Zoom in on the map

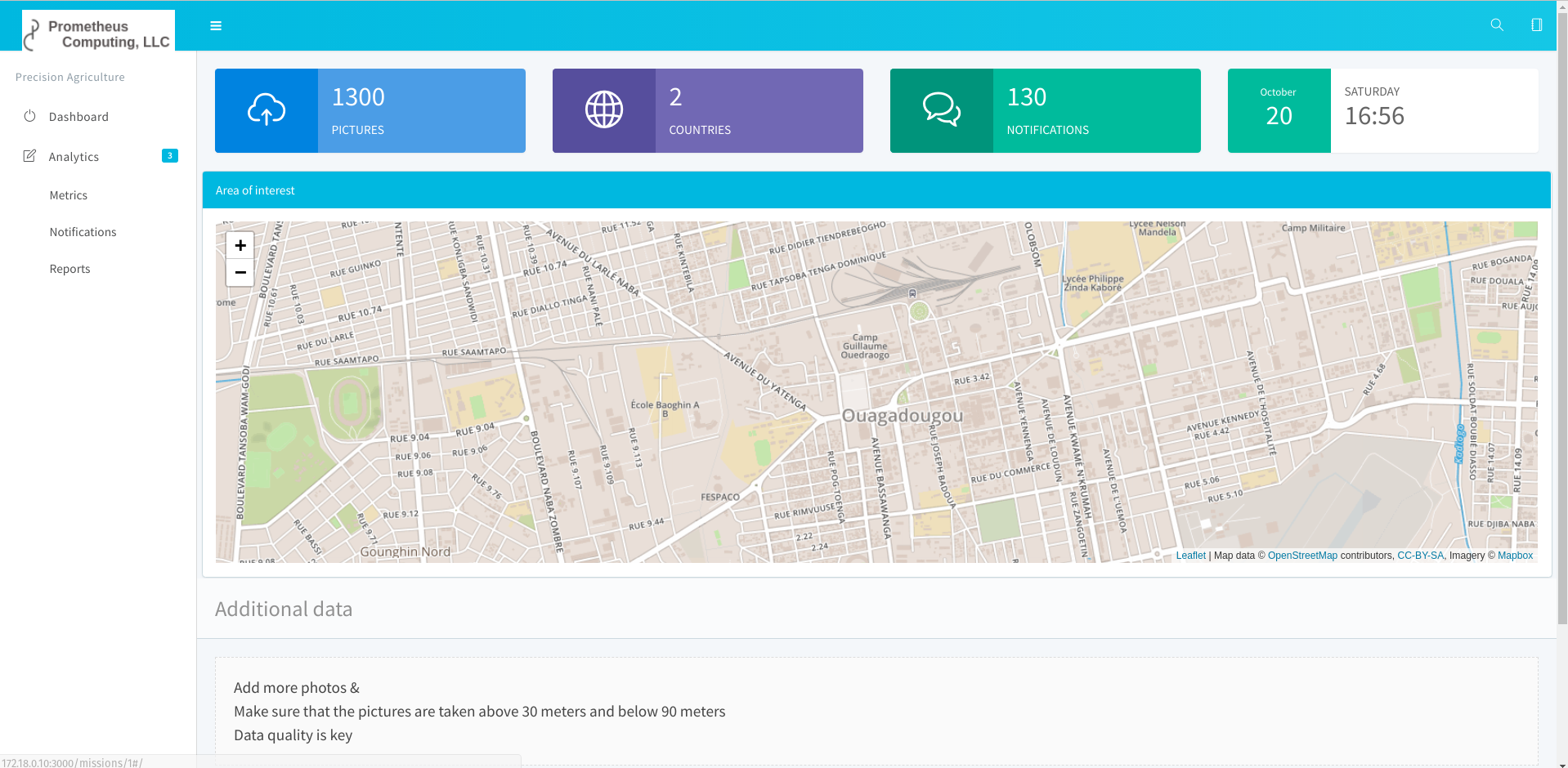(240, 245)
